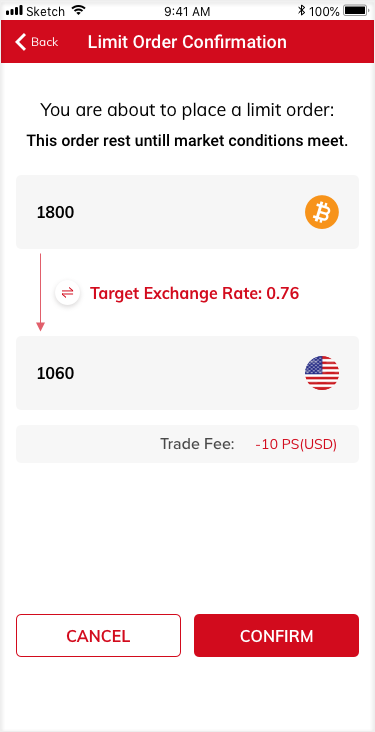Click the market conditions notice text
The width and height of the screenshot is (375, 732).
[x=187, y=141]
